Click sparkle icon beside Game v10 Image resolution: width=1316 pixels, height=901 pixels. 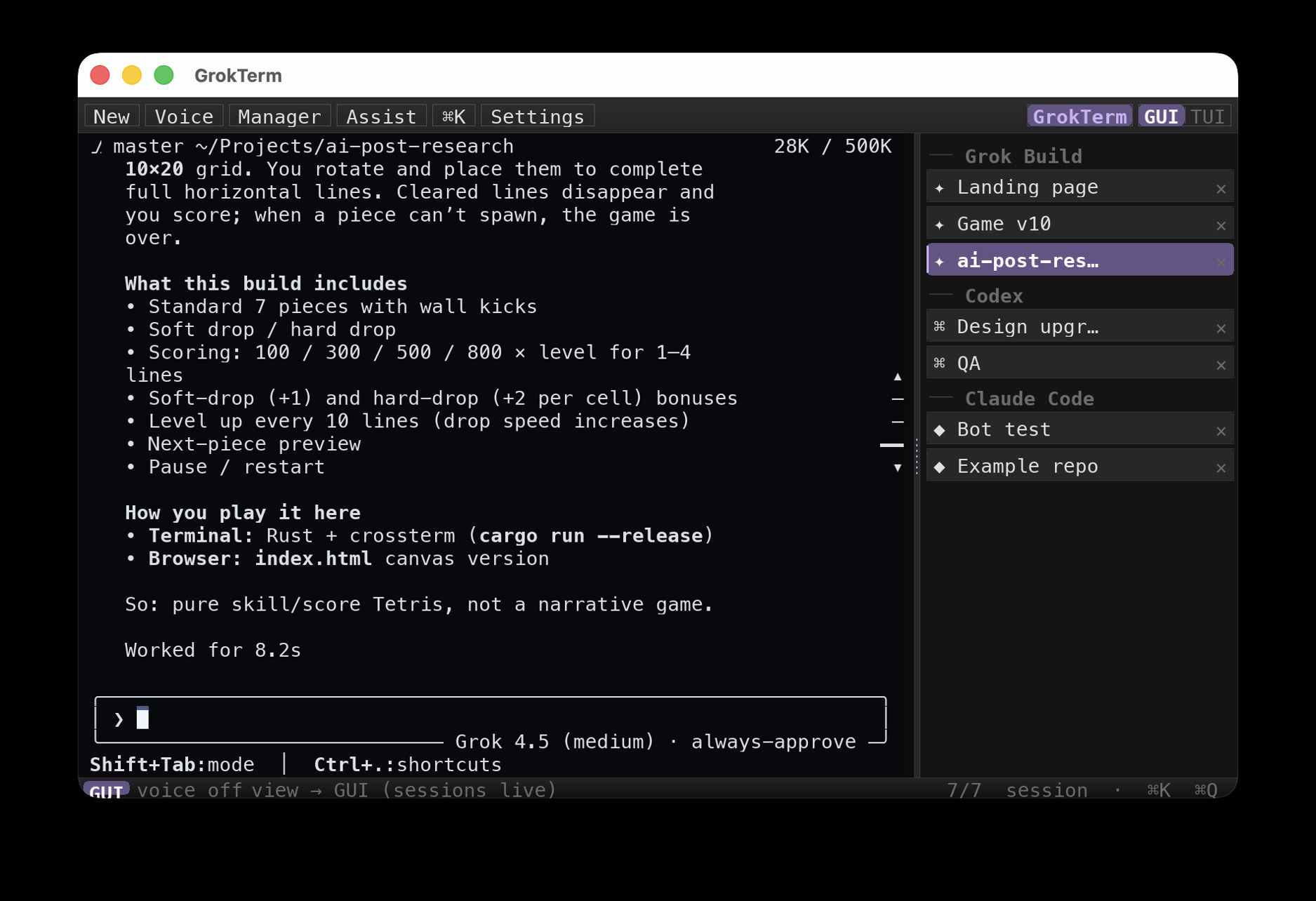tap(940, 225)
